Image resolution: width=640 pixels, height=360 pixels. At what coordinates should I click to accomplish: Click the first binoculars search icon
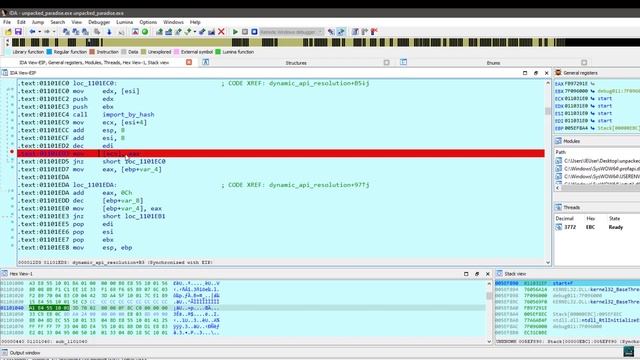pos(66,32)
